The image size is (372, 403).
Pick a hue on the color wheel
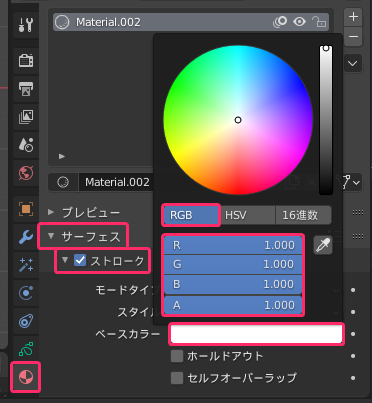tap(238, 120)
